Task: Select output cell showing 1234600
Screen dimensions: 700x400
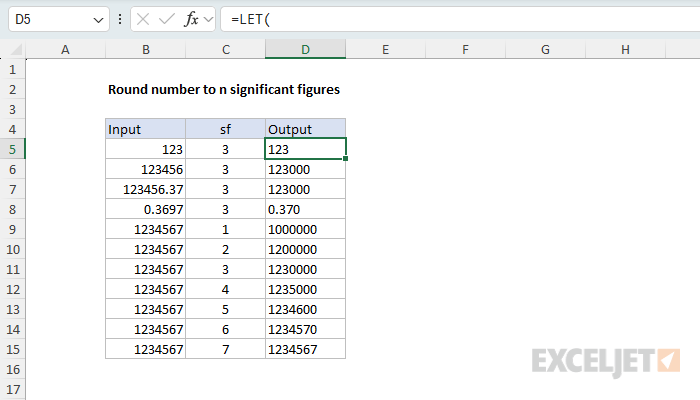Action: click(305, 309)
